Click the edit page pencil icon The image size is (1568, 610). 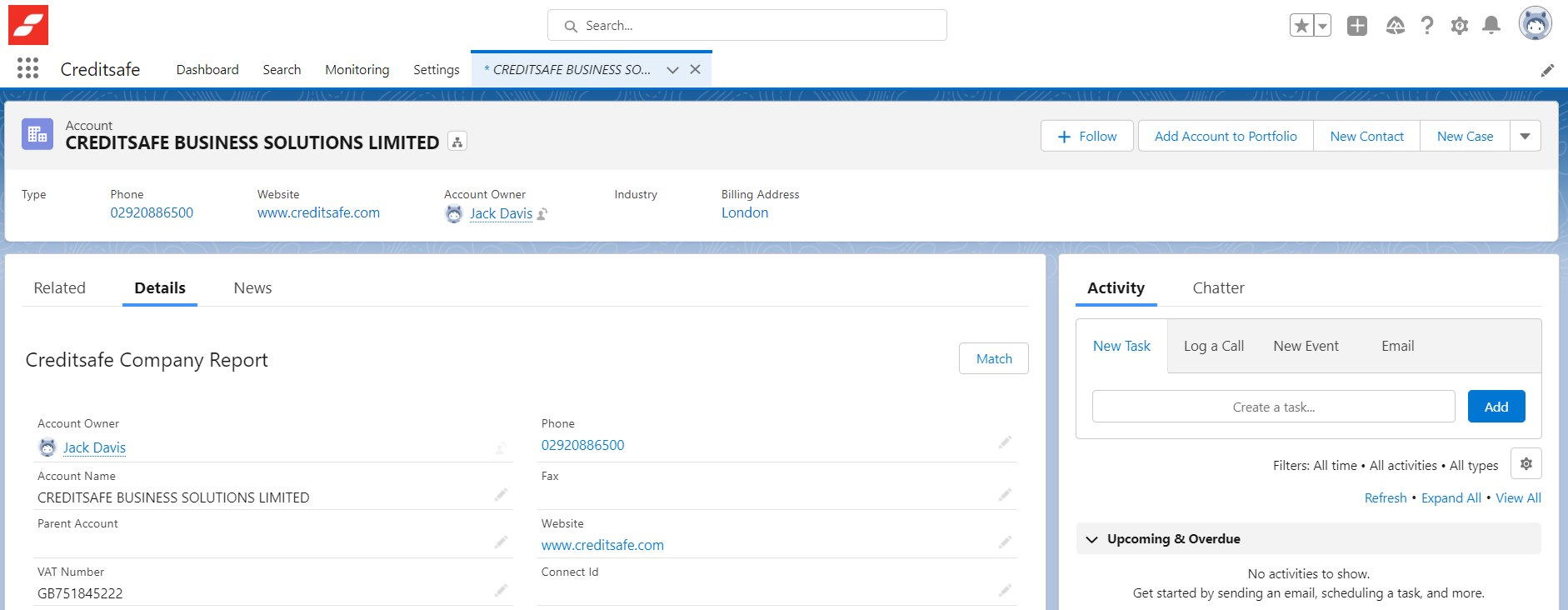click(x=1547, y=70)
